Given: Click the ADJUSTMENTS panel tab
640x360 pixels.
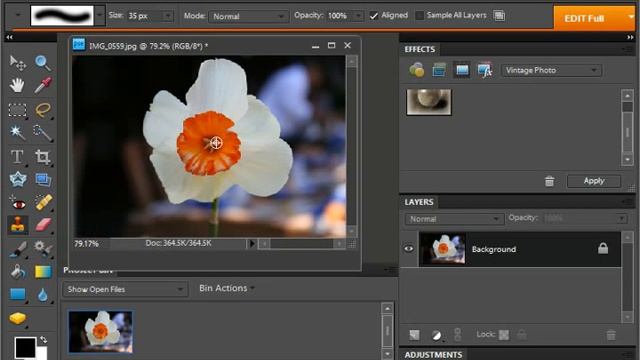Looking at the screenshot, I should pos(433,355).
